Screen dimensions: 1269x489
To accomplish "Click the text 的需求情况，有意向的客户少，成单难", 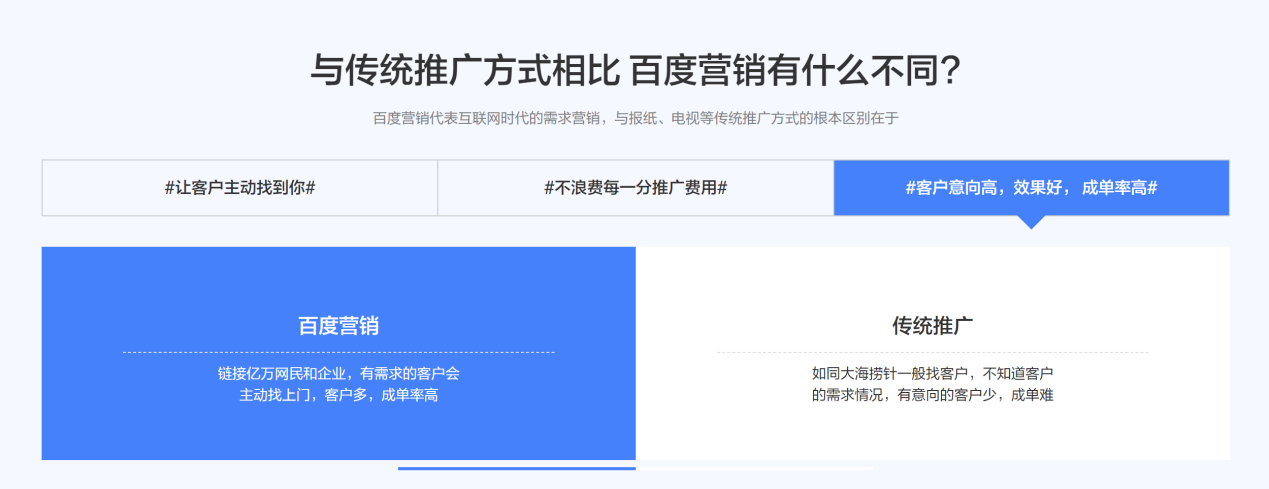I will [x=933, y=395].
